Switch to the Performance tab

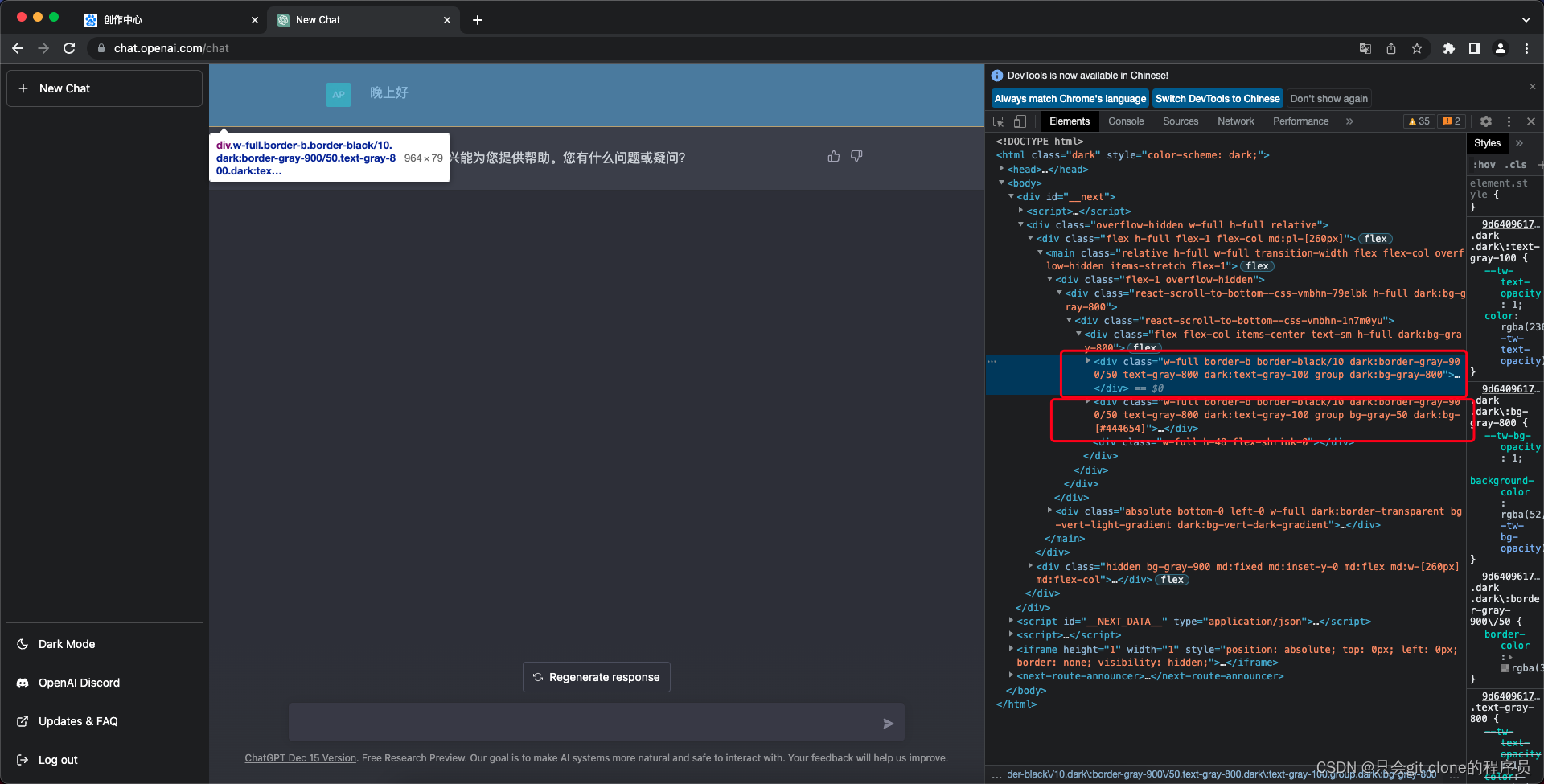[x=1300, y=121]
